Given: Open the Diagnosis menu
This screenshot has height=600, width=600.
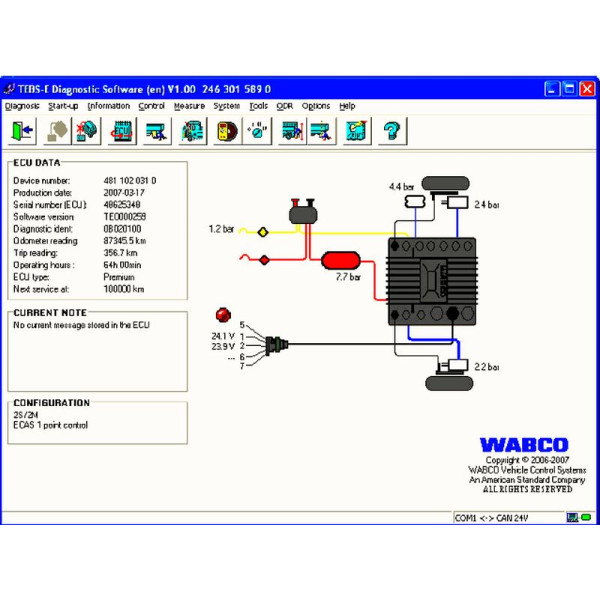Looking at the screenshot, I should 22,106.
